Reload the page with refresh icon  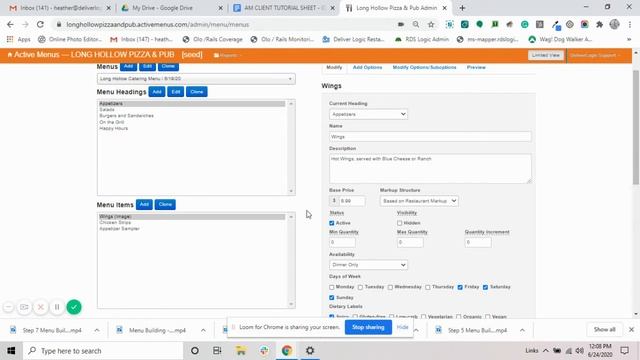40,24
